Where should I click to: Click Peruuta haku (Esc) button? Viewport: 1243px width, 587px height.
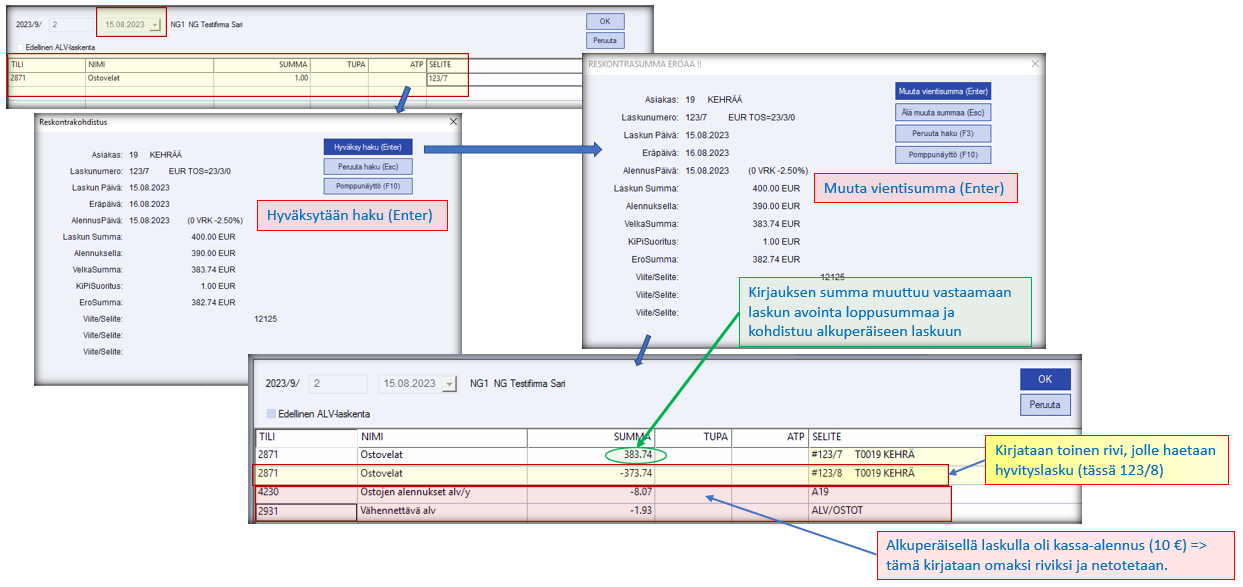pyautogui.click(x=367, y=167)
